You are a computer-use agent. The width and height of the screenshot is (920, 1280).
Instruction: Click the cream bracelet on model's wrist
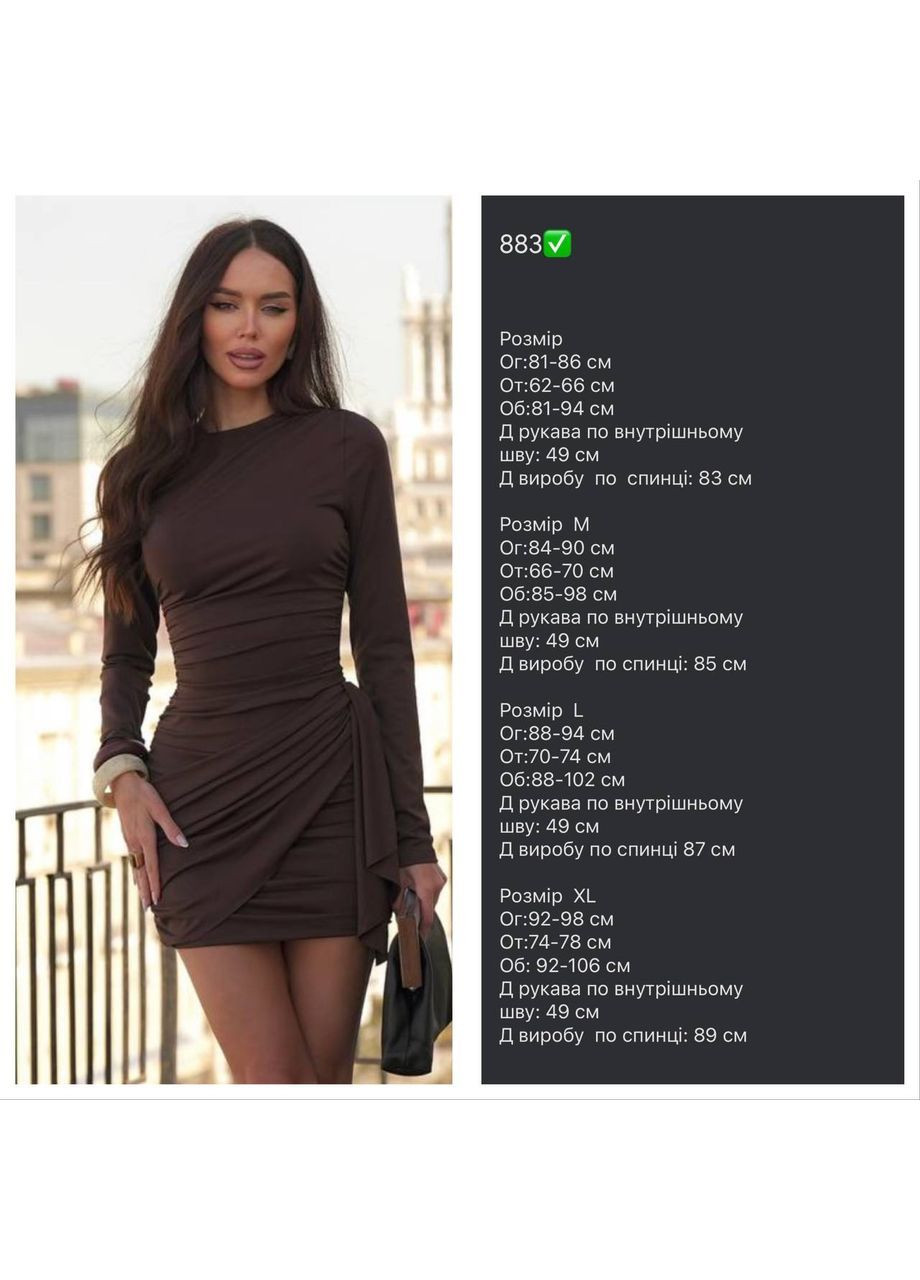[x=119, y=777]
